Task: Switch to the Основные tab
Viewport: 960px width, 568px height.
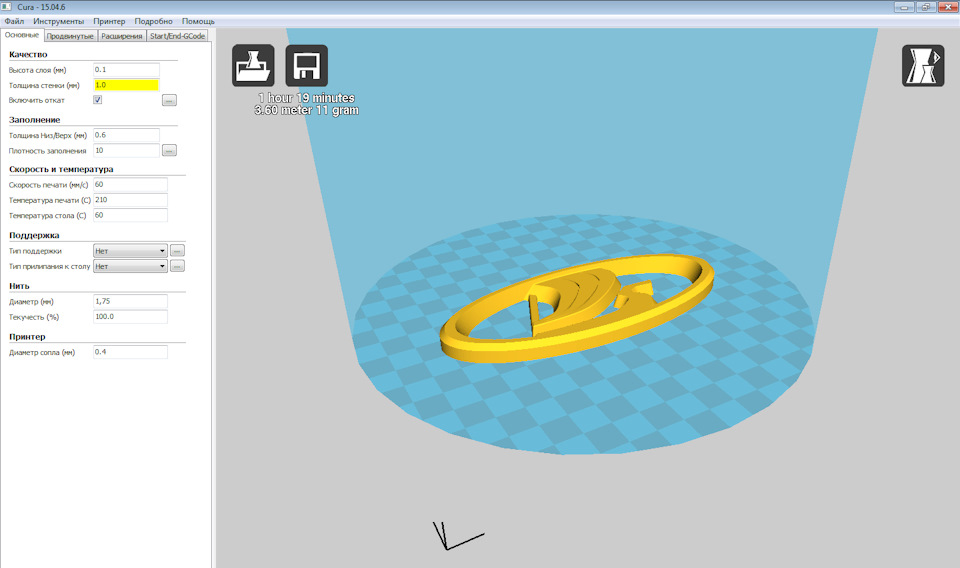Action: [x=22, y=36]
